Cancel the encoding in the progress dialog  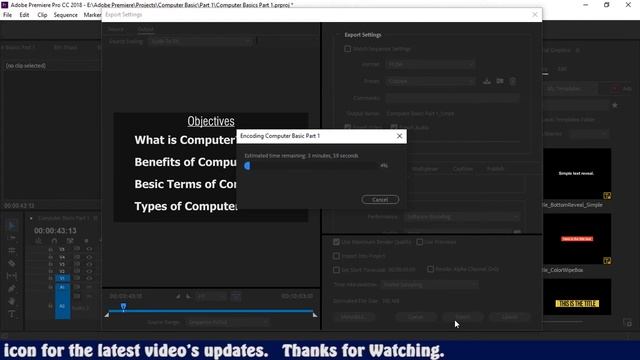coord(380,200)
